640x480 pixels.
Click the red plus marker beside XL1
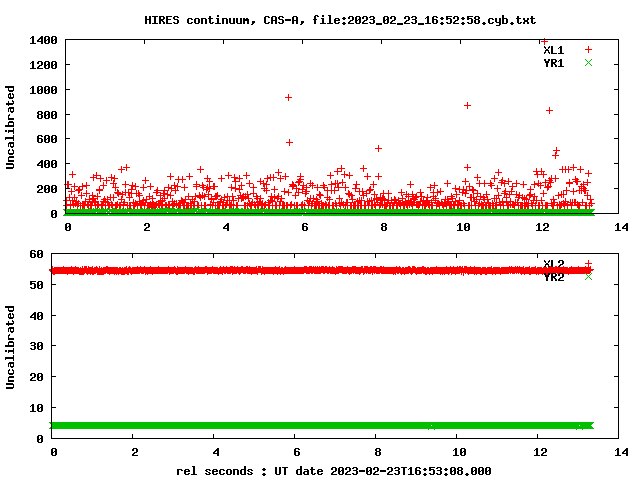(588, 50)
